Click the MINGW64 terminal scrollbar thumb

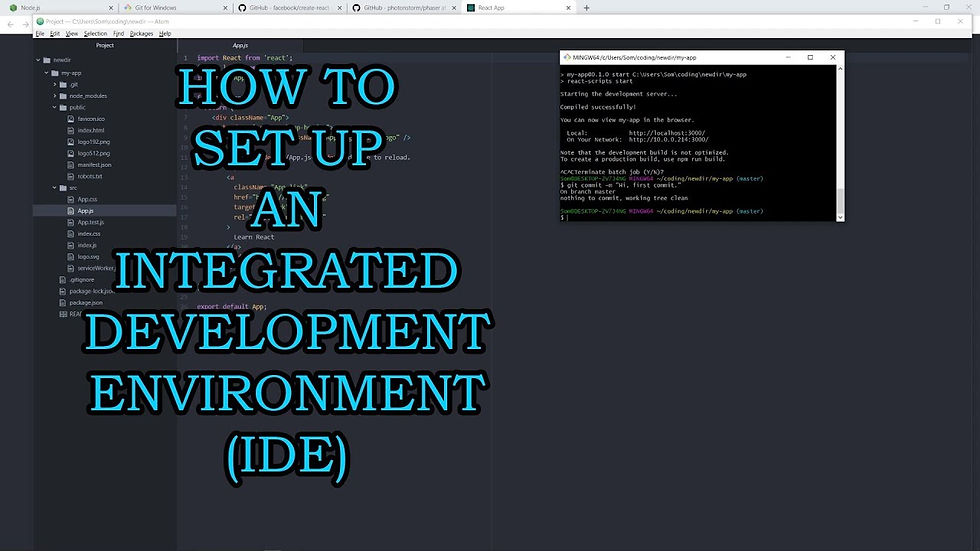pyautogui.click(x=840, y=200)
